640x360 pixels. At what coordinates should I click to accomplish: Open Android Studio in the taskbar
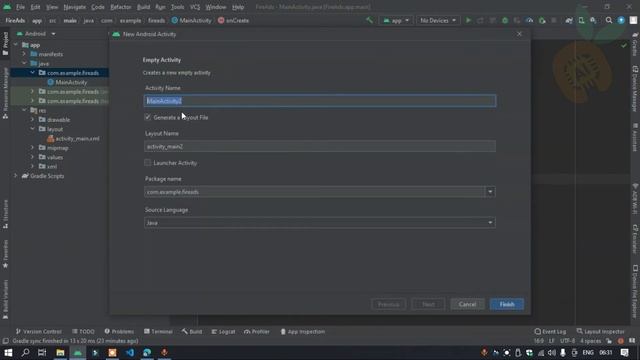[x=78, y=353]
